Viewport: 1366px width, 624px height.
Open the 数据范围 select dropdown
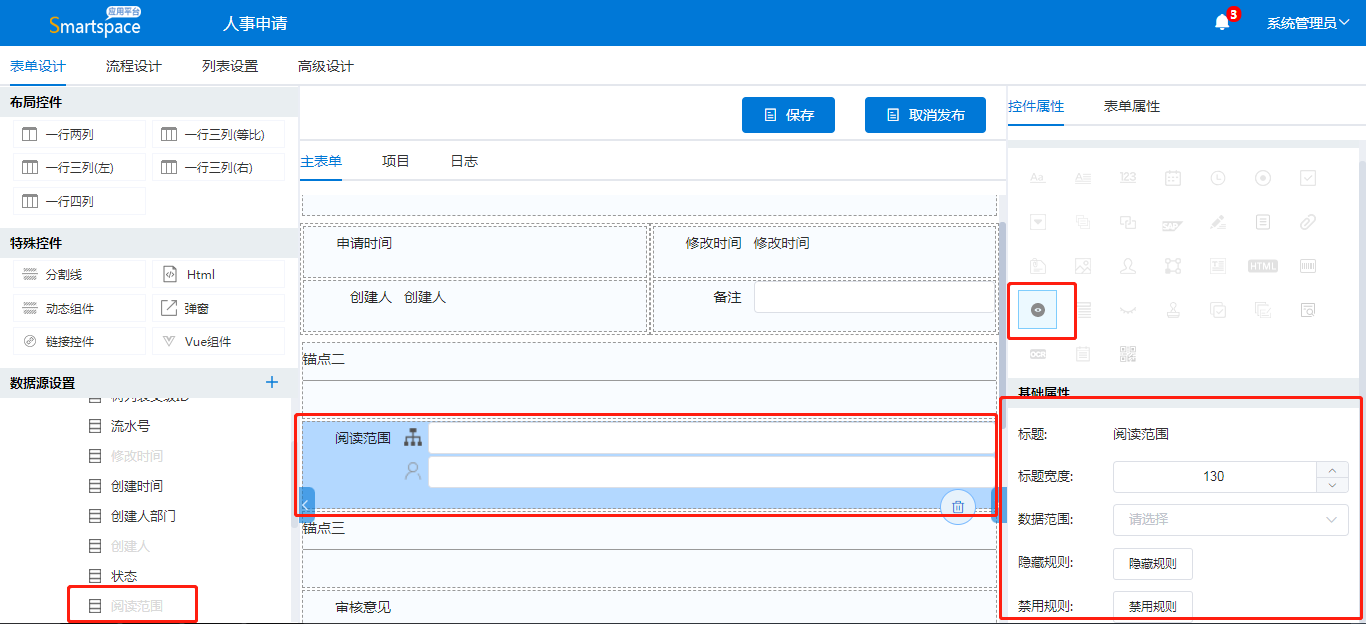click(x=1231, y=519)
